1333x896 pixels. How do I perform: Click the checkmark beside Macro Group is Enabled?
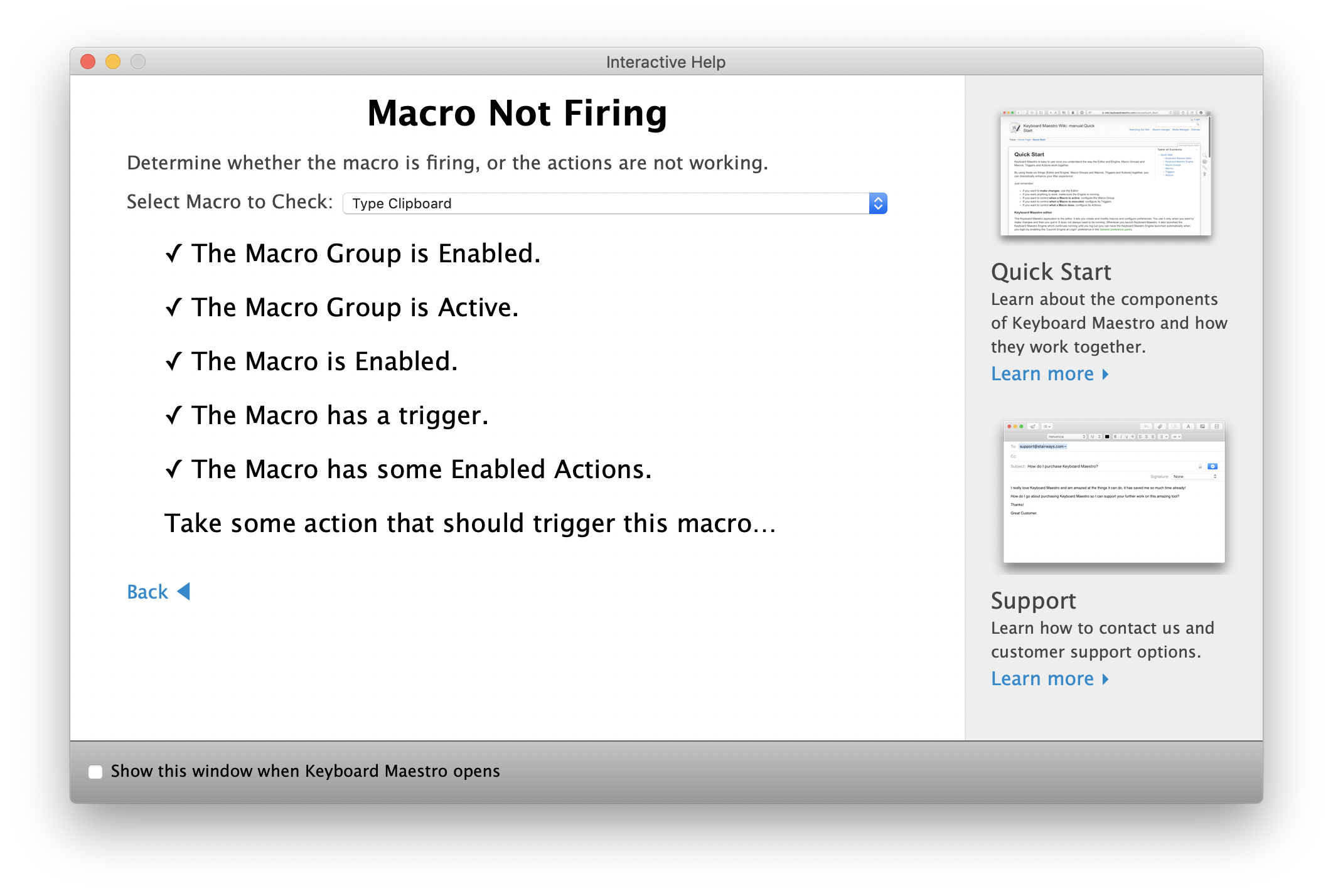point(174,253)
